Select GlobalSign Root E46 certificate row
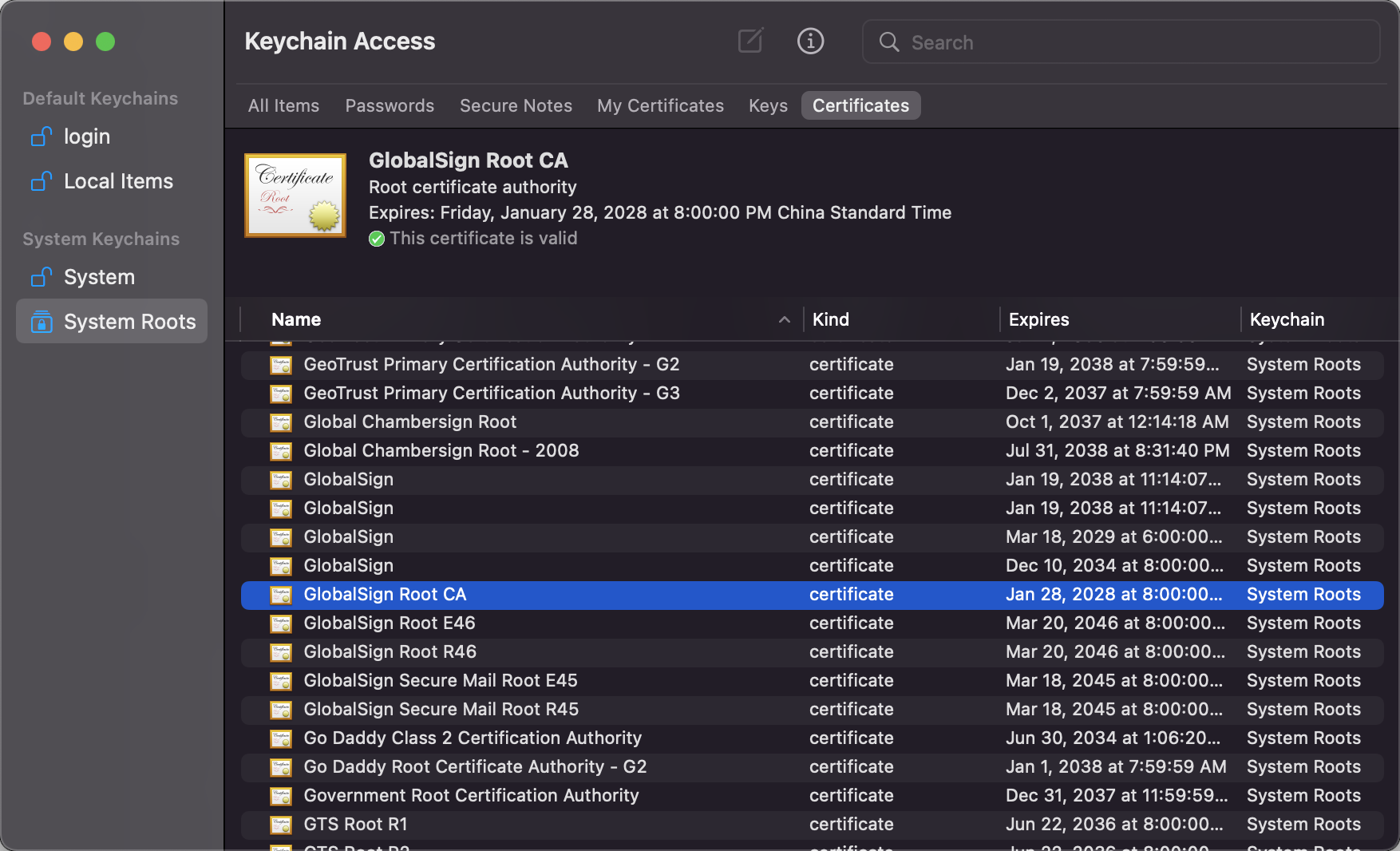The width and height of the screenshot is (1400, 851). coord(390,623)
